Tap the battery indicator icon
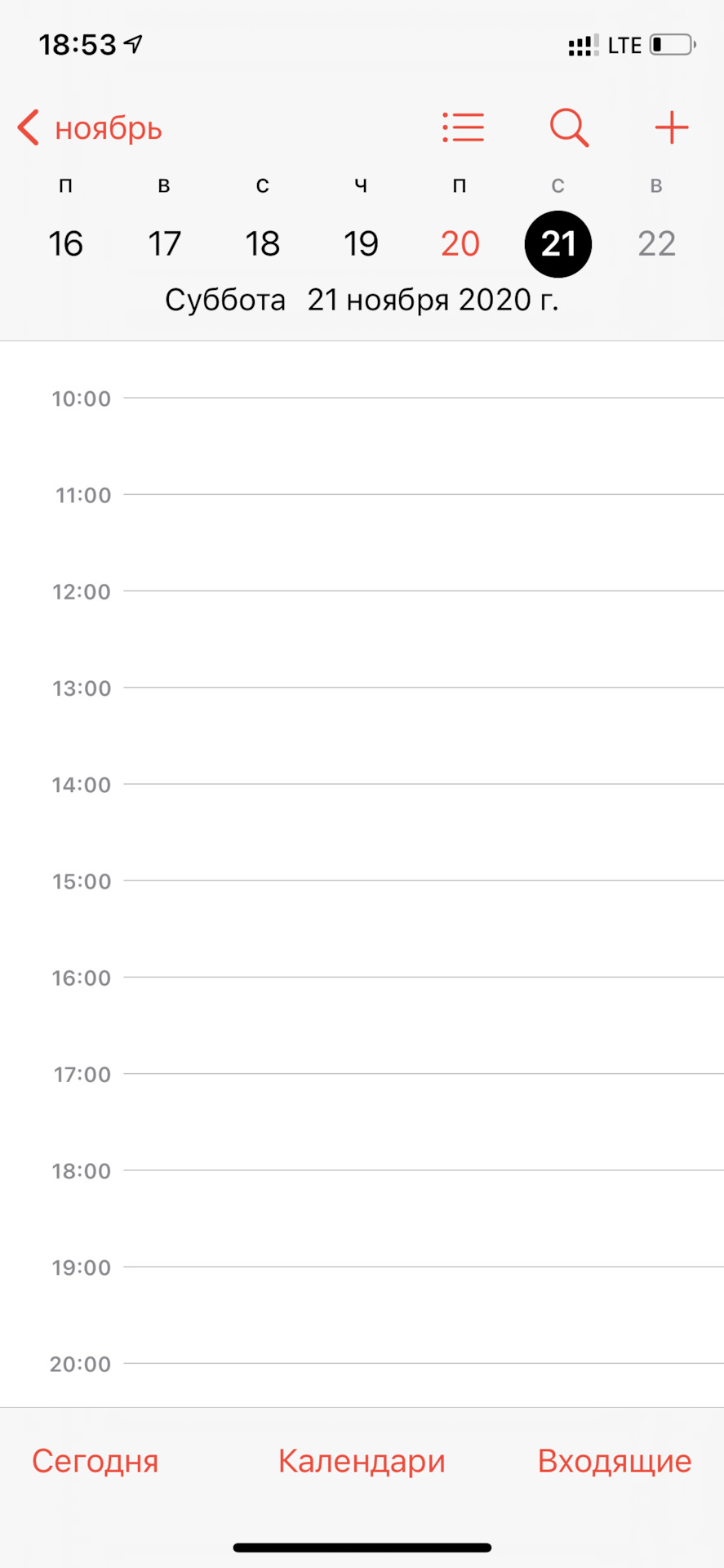Viewport: 724px width, 1568px height. (672, 44)
